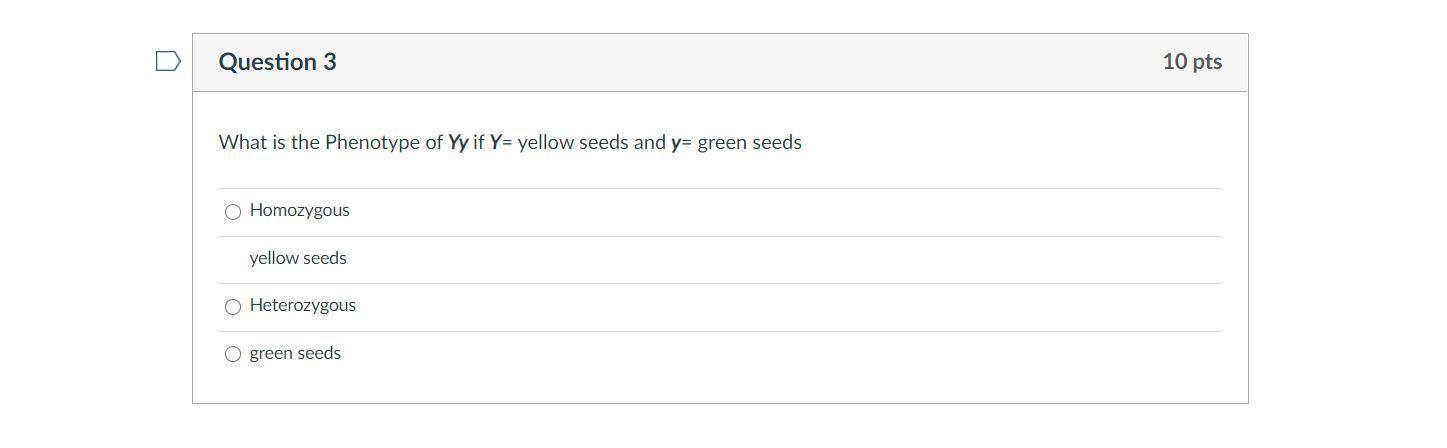Image resolution: width=1447 pixels, height=448 pixels.
Task: Click the bold lowercase y= allele text
Action: point(680,143)
